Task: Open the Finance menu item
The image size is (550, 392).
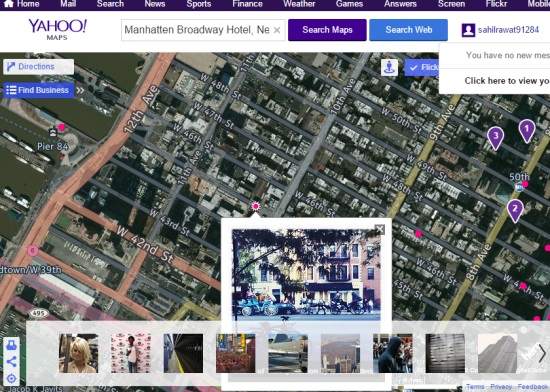Action: click(x=247, y=4)
